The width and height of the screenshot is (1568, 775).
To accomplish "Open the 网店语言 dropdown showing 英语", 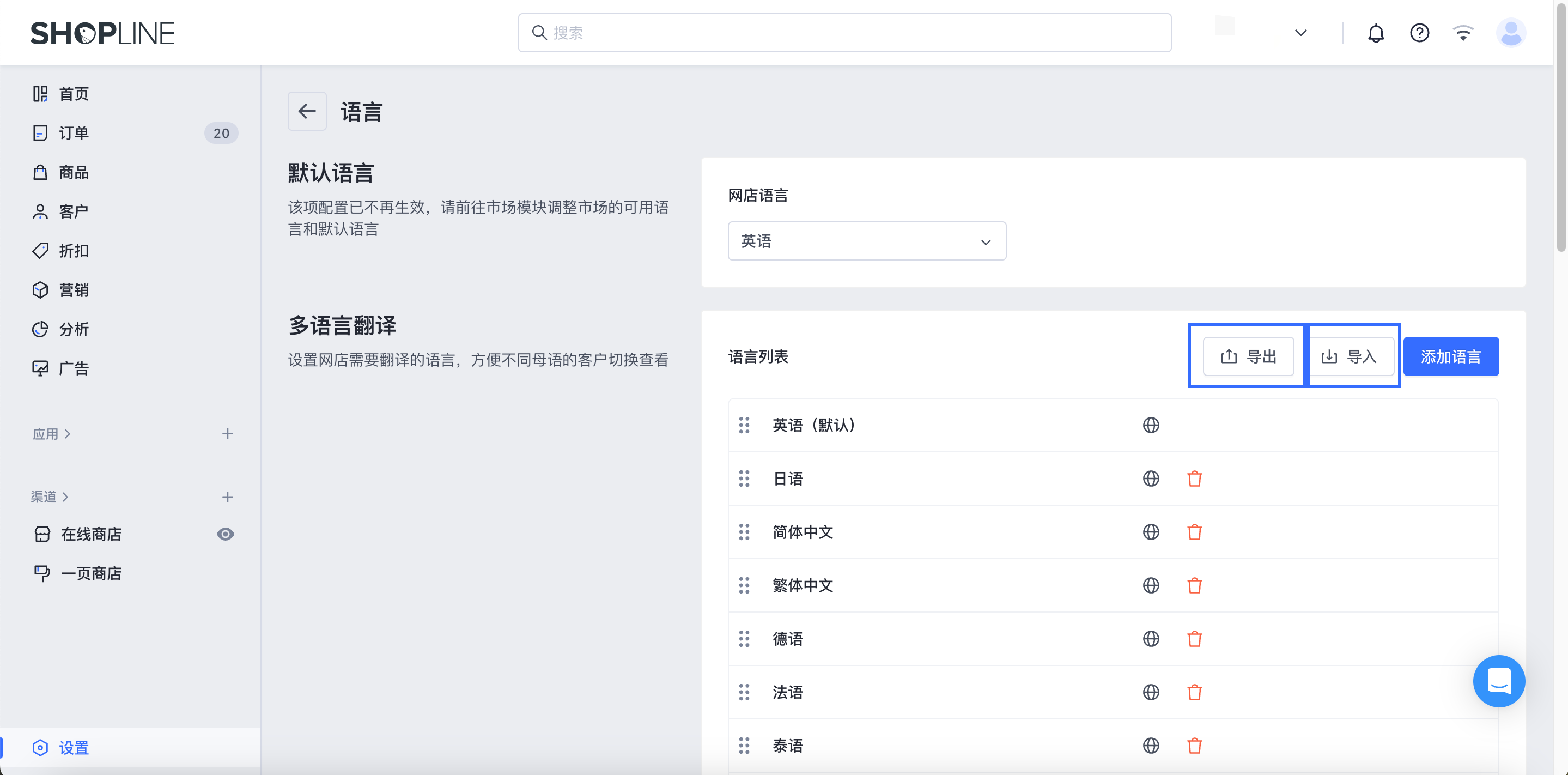I will (866, 241).
